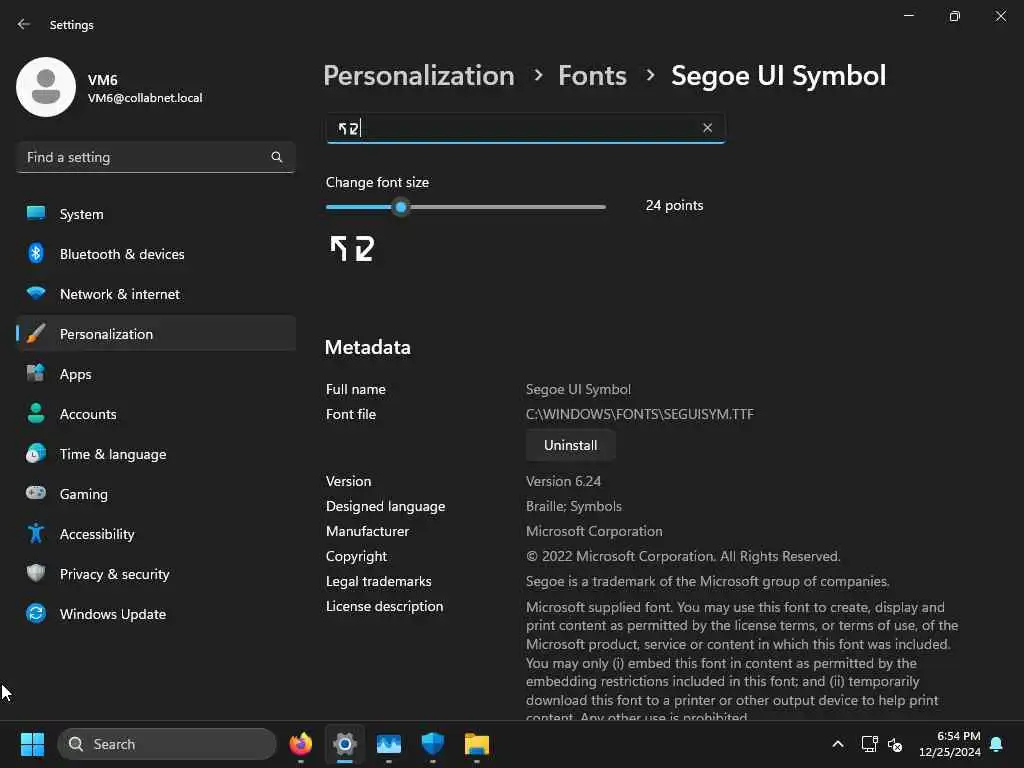Open the Apps sidebar icon

(x=36, y=373)
